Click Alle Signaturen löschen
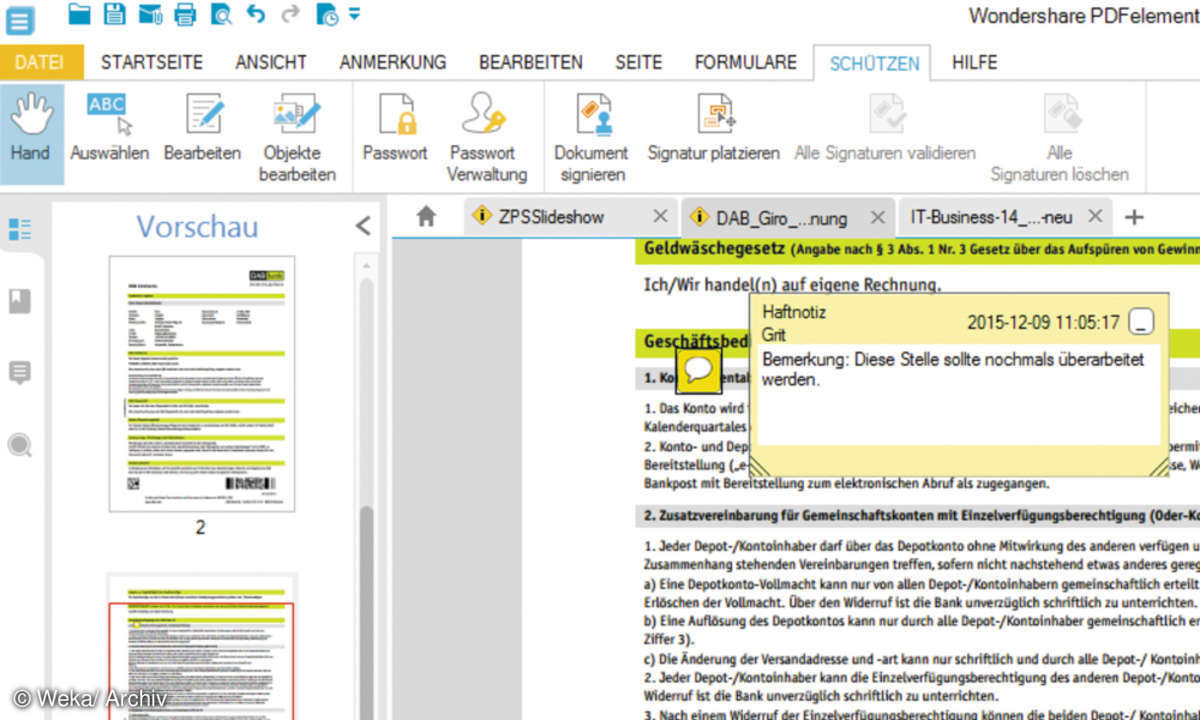1200x720 pixels. point(1060,137)
